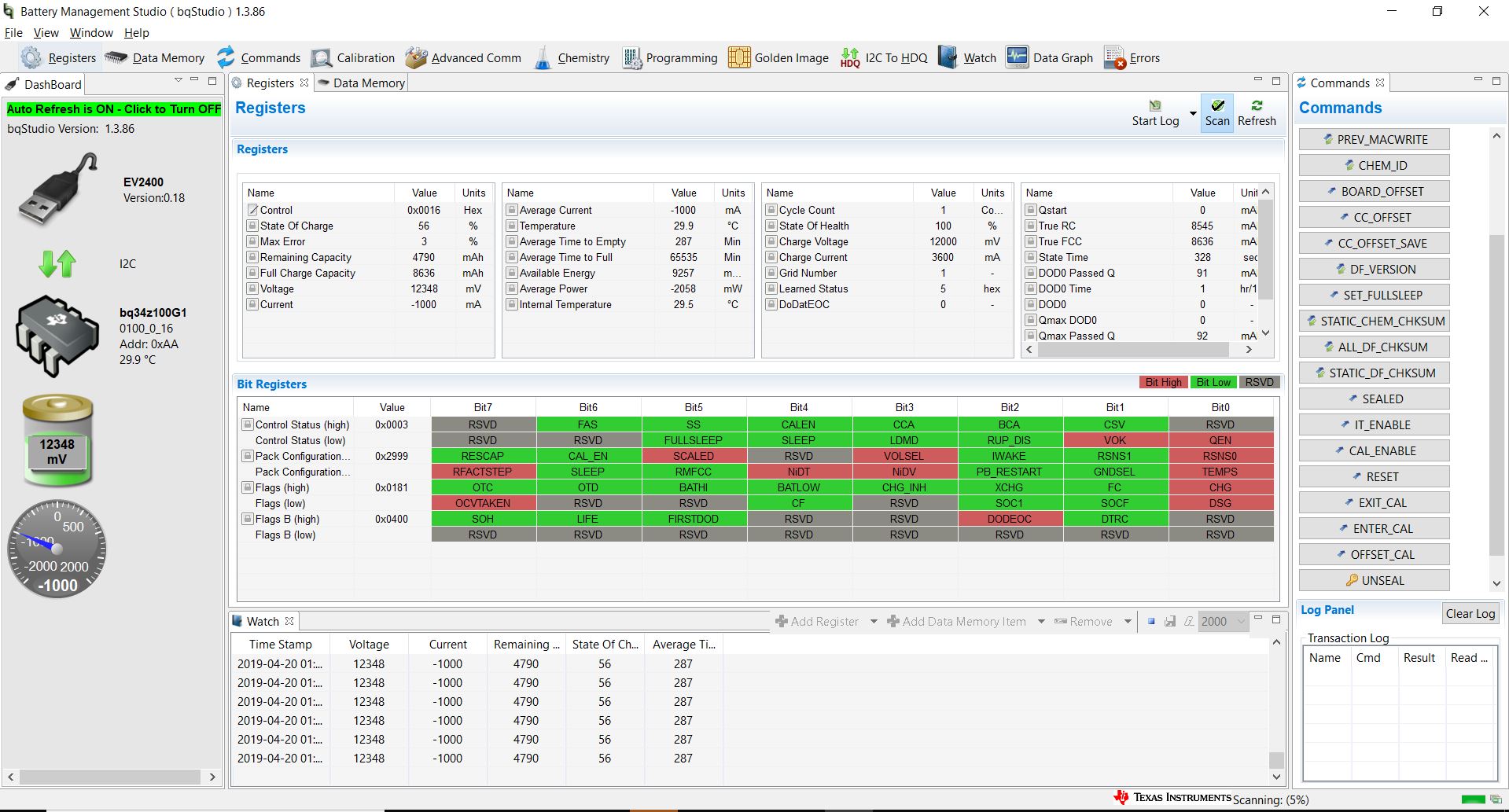
Task: Click the battery voltage icon in DashBoard
Action: click(x=57, y=440)
